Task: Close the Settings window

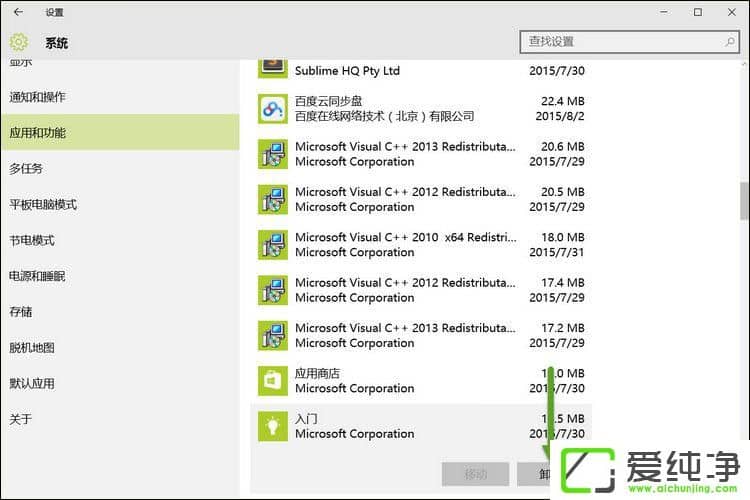Action: 732,12
